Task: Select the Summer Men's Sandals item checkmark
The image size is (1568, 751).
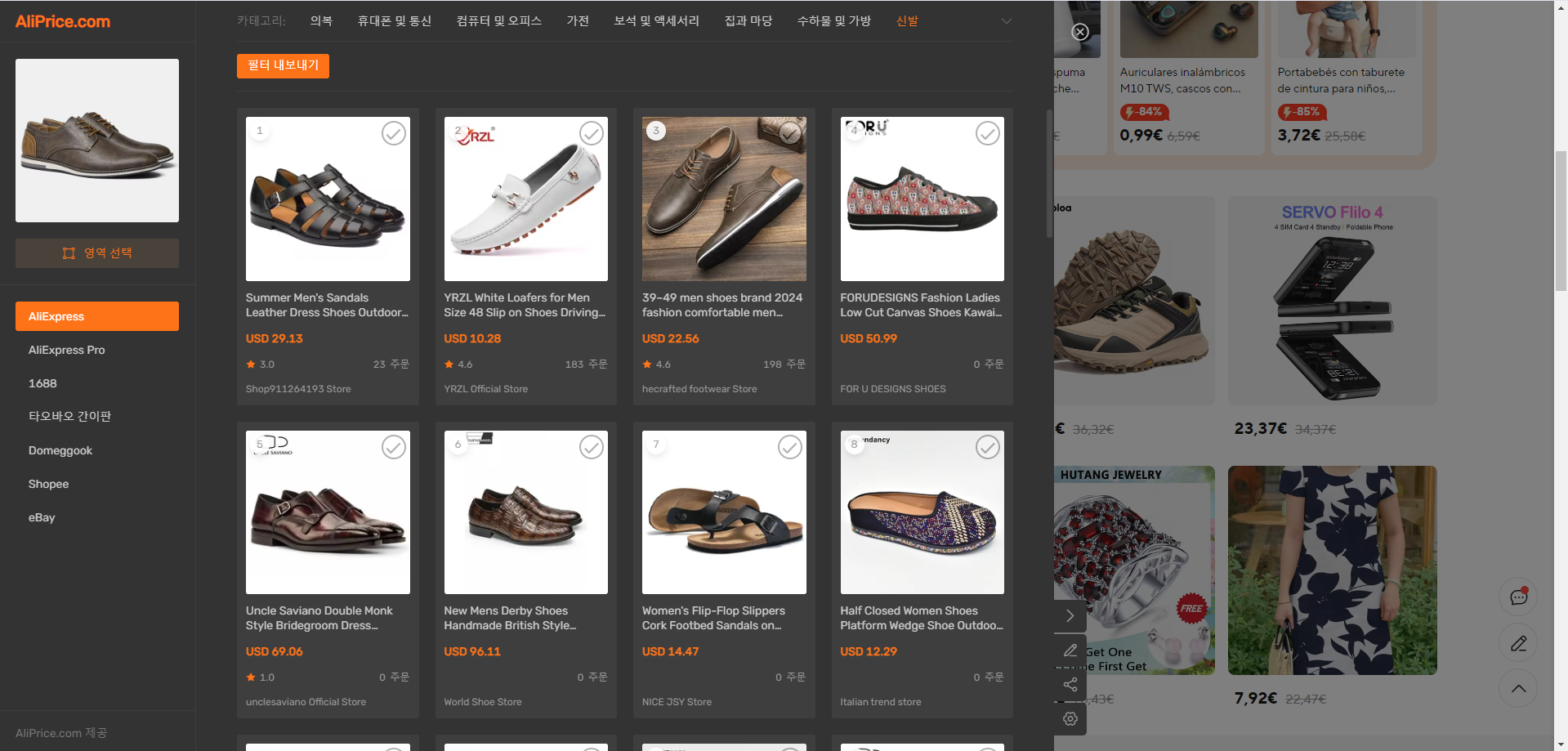Action: pos(394,133)
